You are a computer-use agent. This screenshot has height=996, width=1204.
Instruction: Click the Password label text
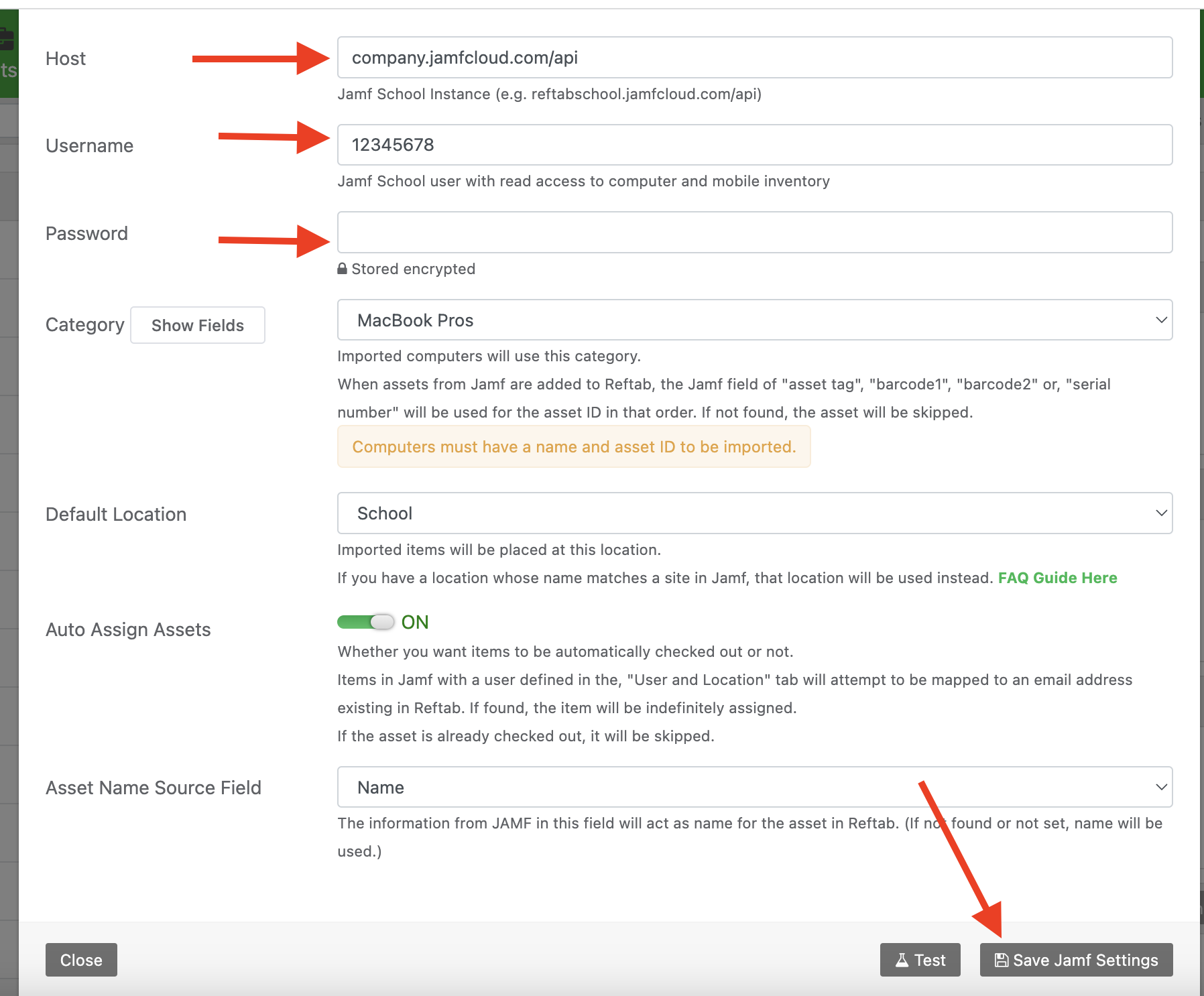(86, 233)
